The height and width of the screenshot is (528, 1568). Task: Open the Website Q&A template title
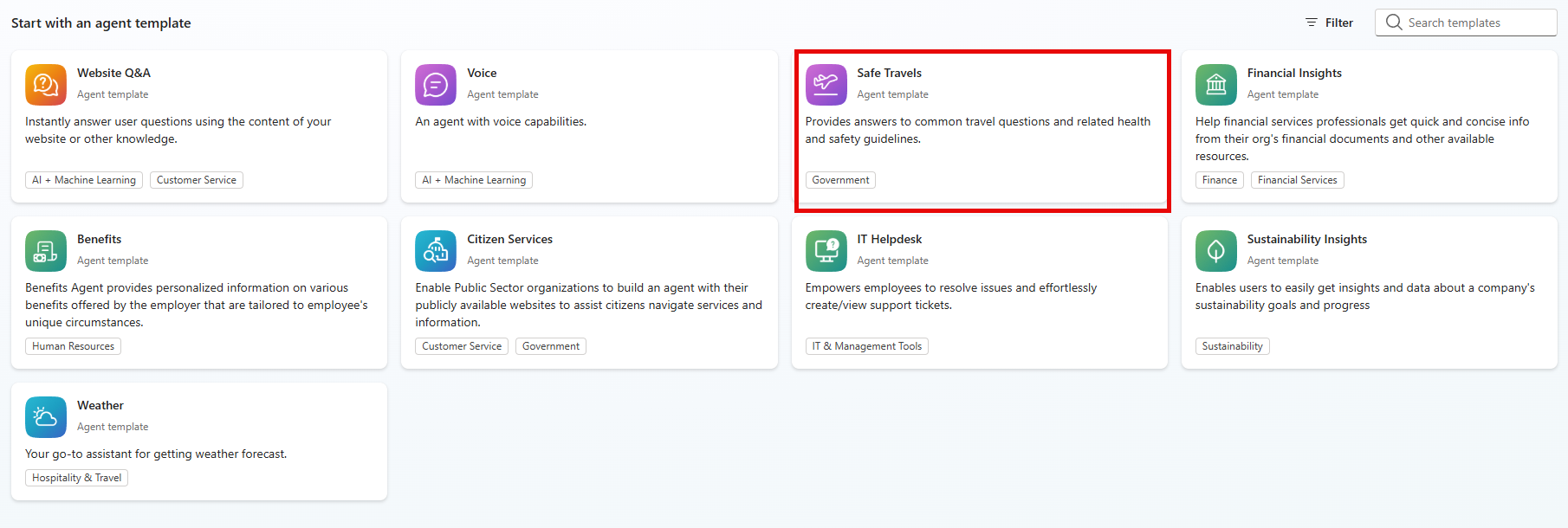coord(113,73)
